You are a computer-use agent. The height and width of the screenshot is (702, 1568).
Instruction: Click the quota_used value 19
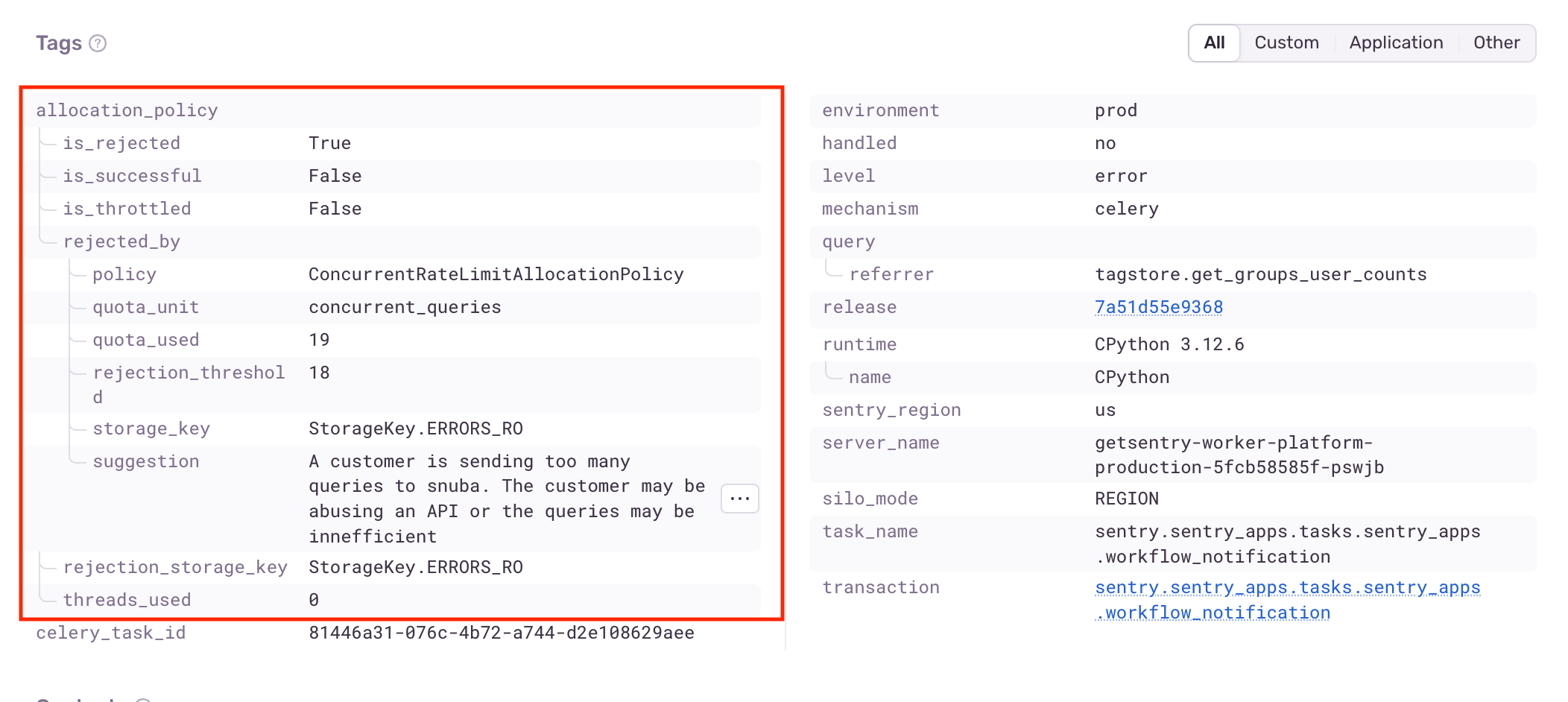pos(319,339)
